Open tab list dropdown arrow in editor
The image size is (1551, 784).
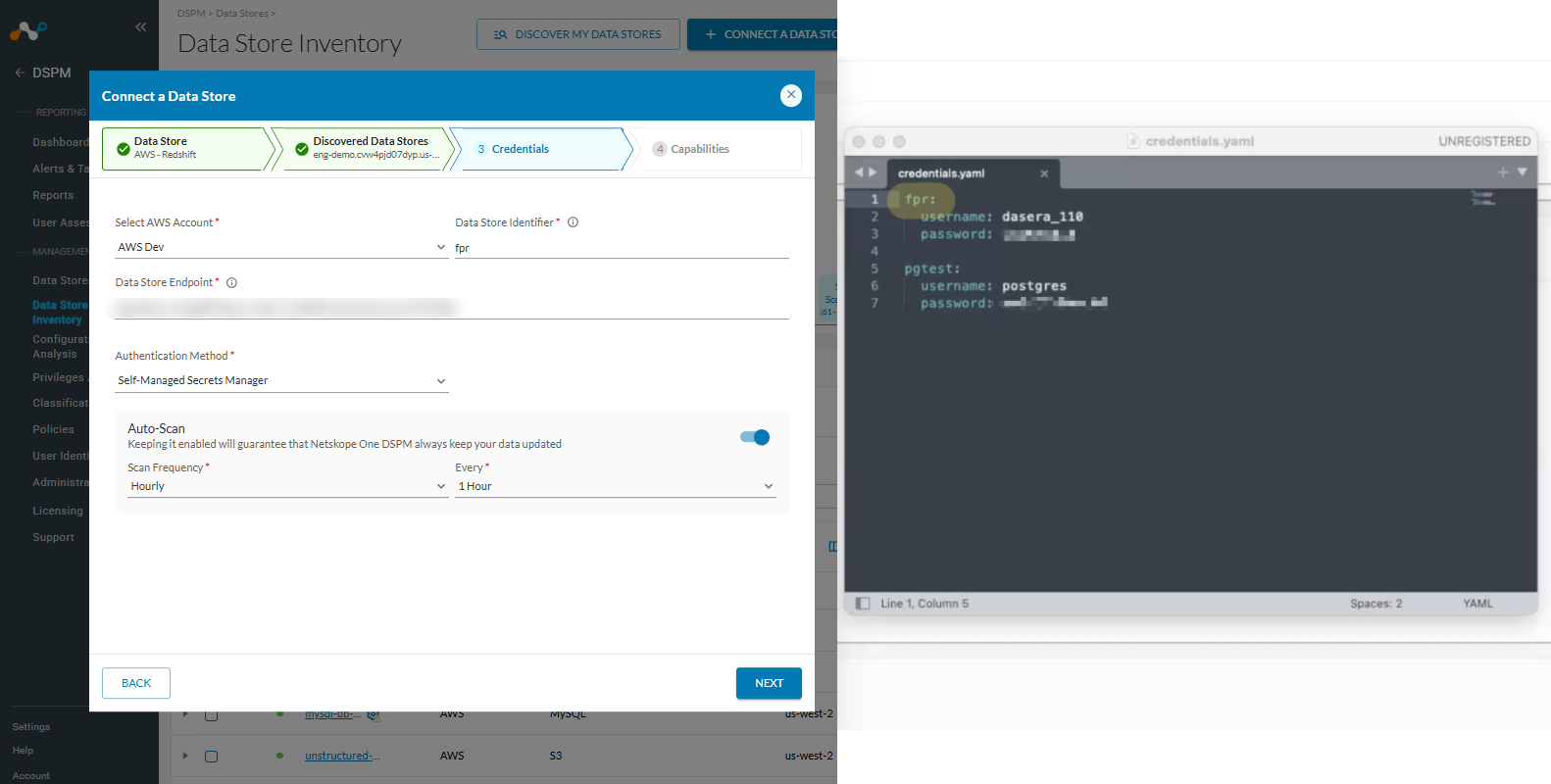1523,172
